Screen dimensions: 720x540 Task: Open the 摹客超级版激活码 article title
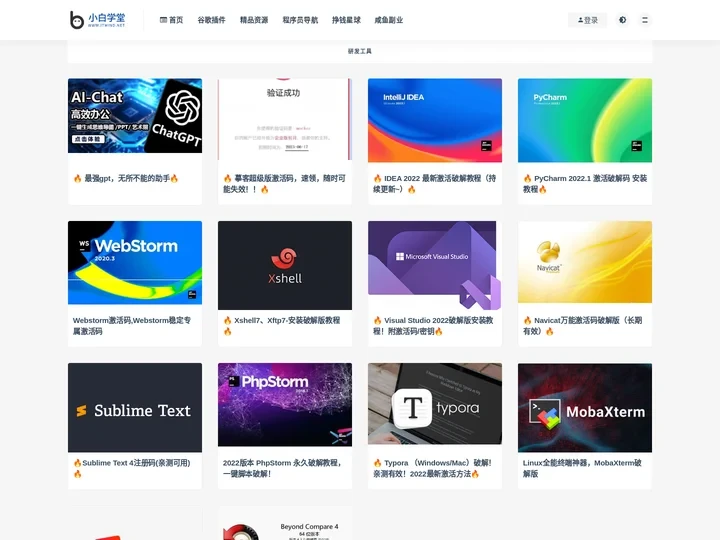pos(284,184)
